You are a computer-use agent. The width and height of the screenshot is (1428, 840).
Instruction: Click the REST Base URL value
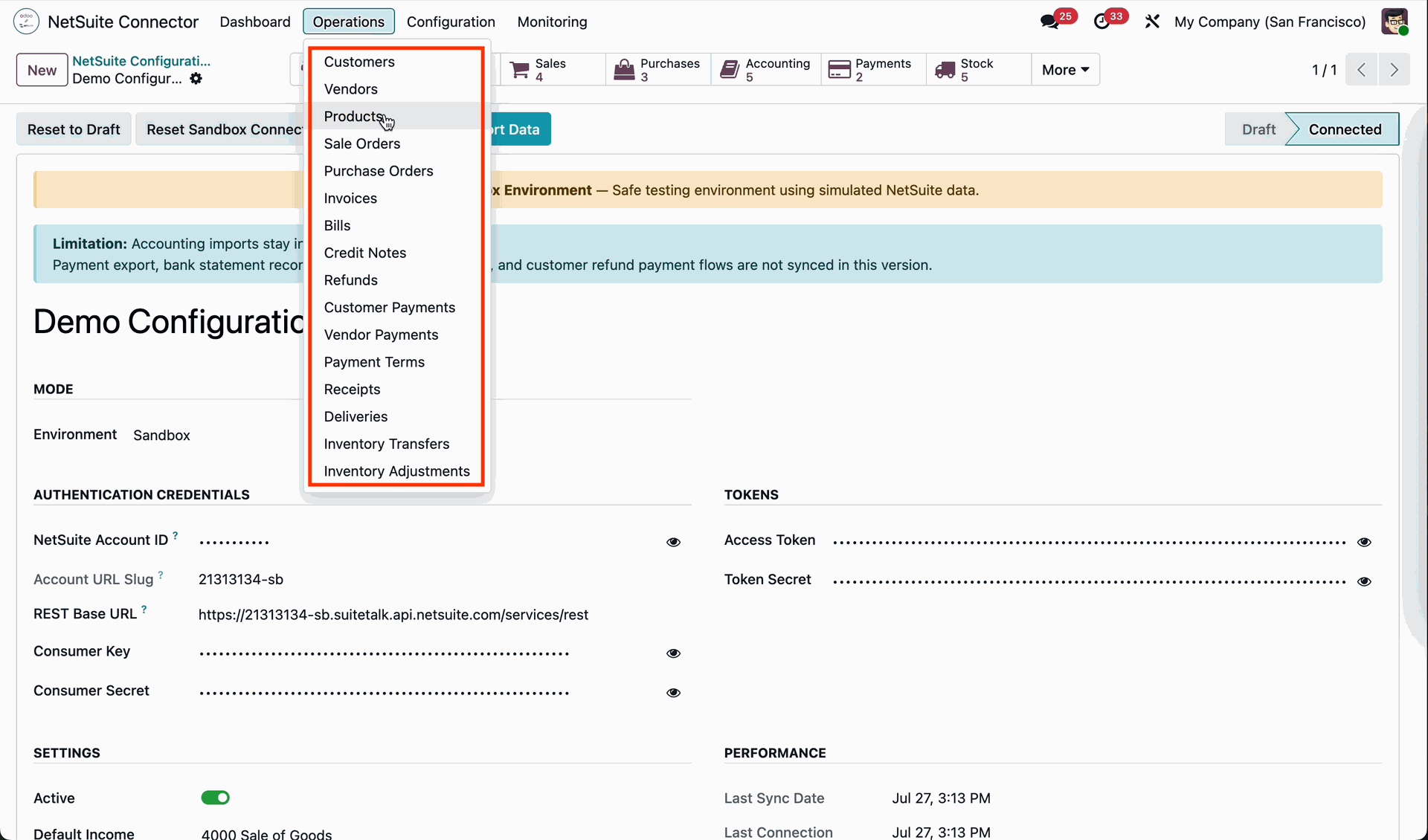(393, 615)
